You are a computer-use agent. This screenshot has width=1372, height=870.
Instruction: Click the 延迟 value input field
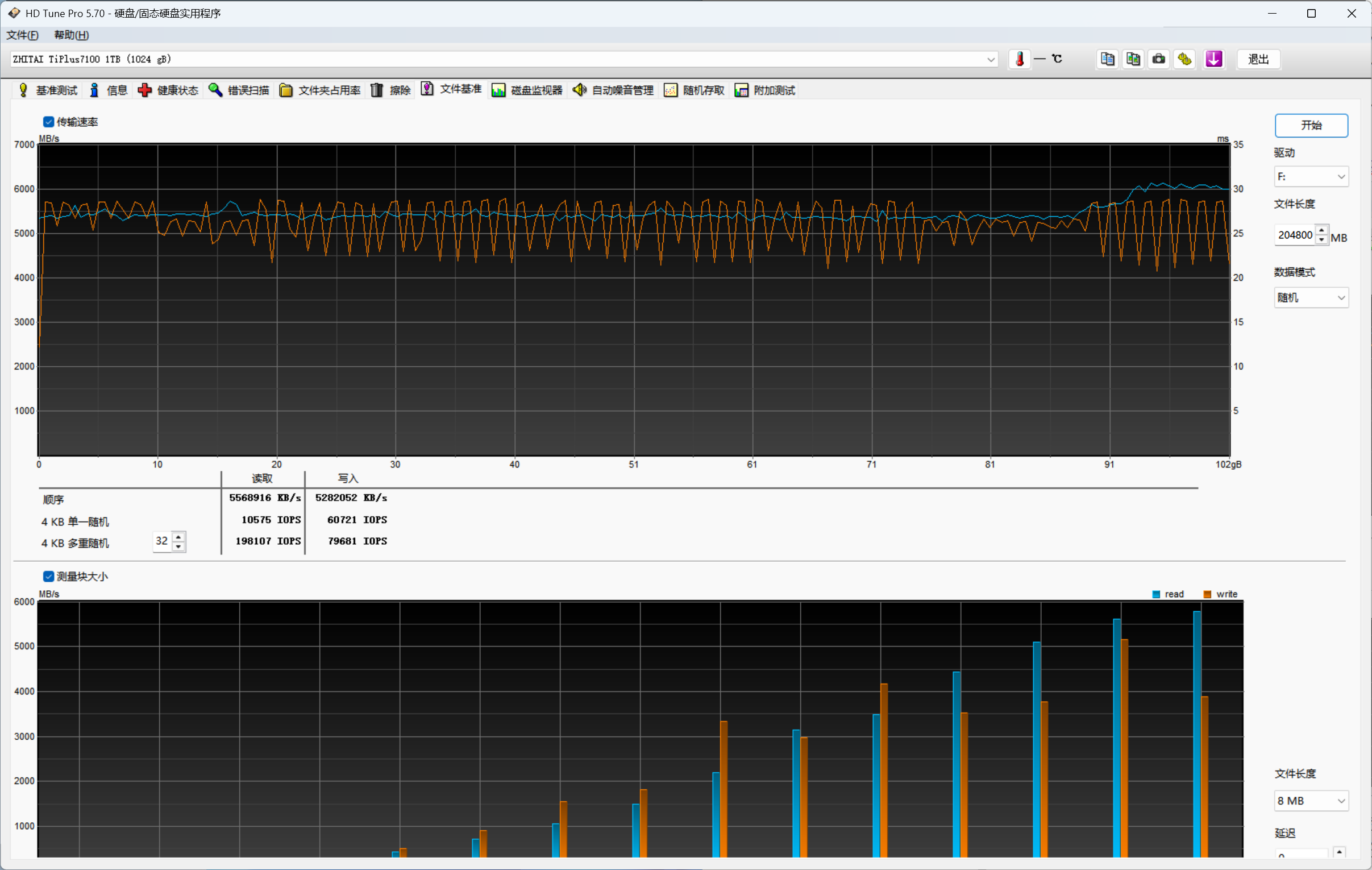click(1303, 854)
